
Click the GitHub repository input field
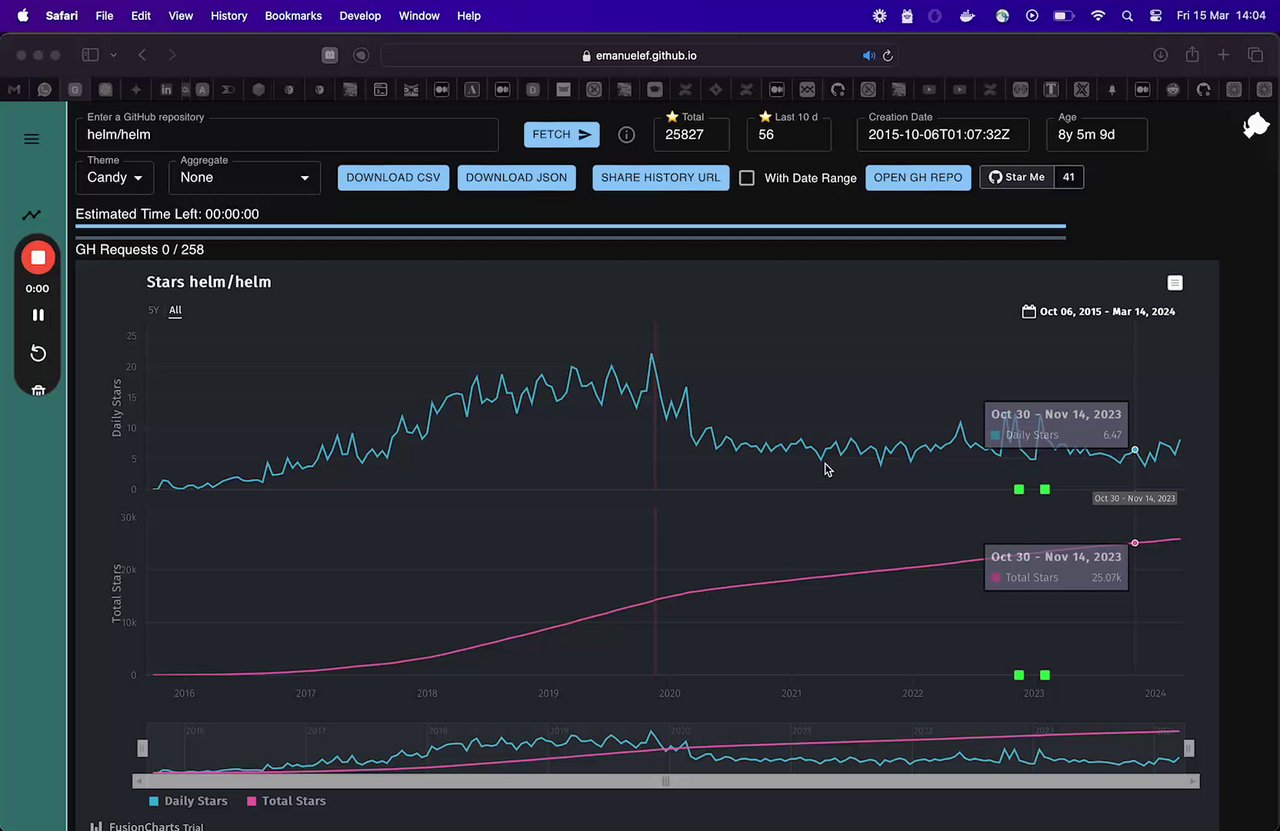287,135
